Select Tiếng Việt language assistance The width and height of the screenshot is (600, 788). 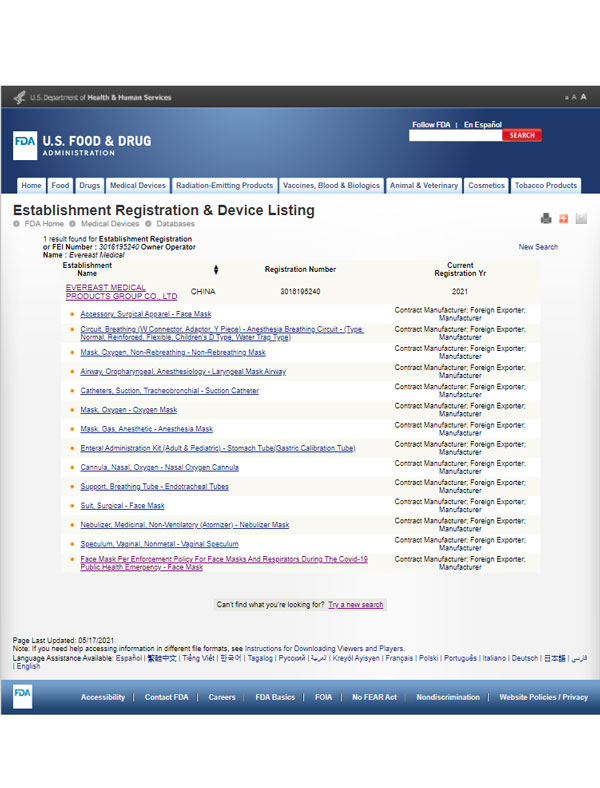[x=198, y=658]
